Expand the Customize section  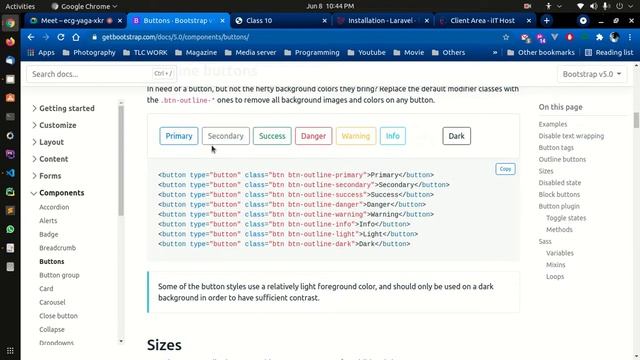[x=54, y=125]
